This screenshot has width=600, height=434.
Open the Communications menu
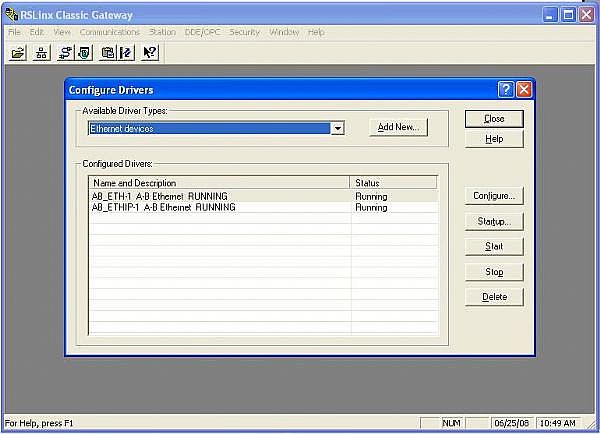[109, 32]
